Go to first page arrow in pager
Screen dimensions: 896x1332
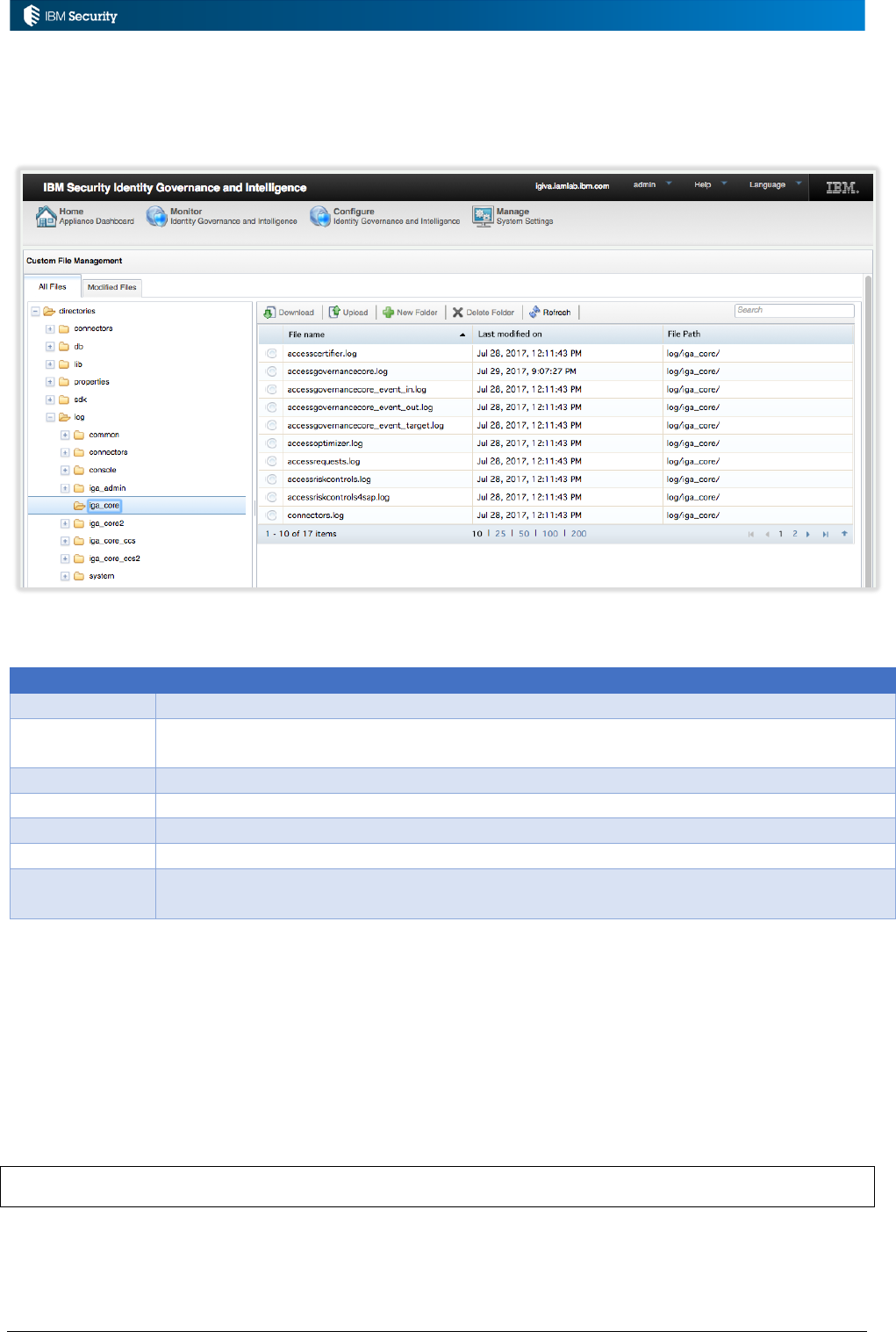pyautogui.click(x=750, y=534)
